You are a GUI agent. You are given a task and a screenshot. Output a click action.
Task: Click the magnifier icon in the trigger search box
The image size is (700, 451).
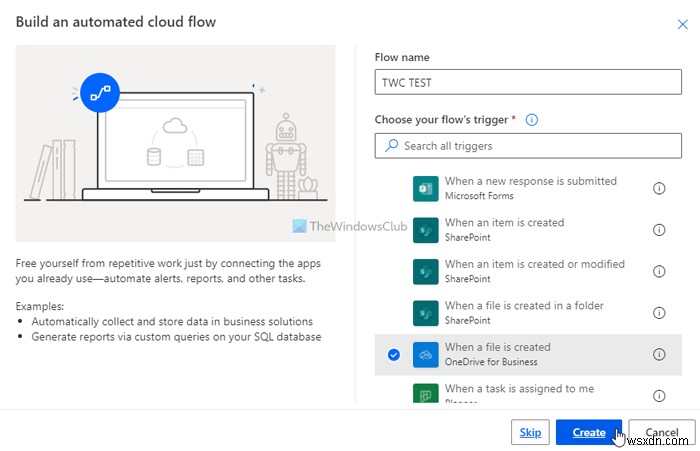click(x=391, y=146)
